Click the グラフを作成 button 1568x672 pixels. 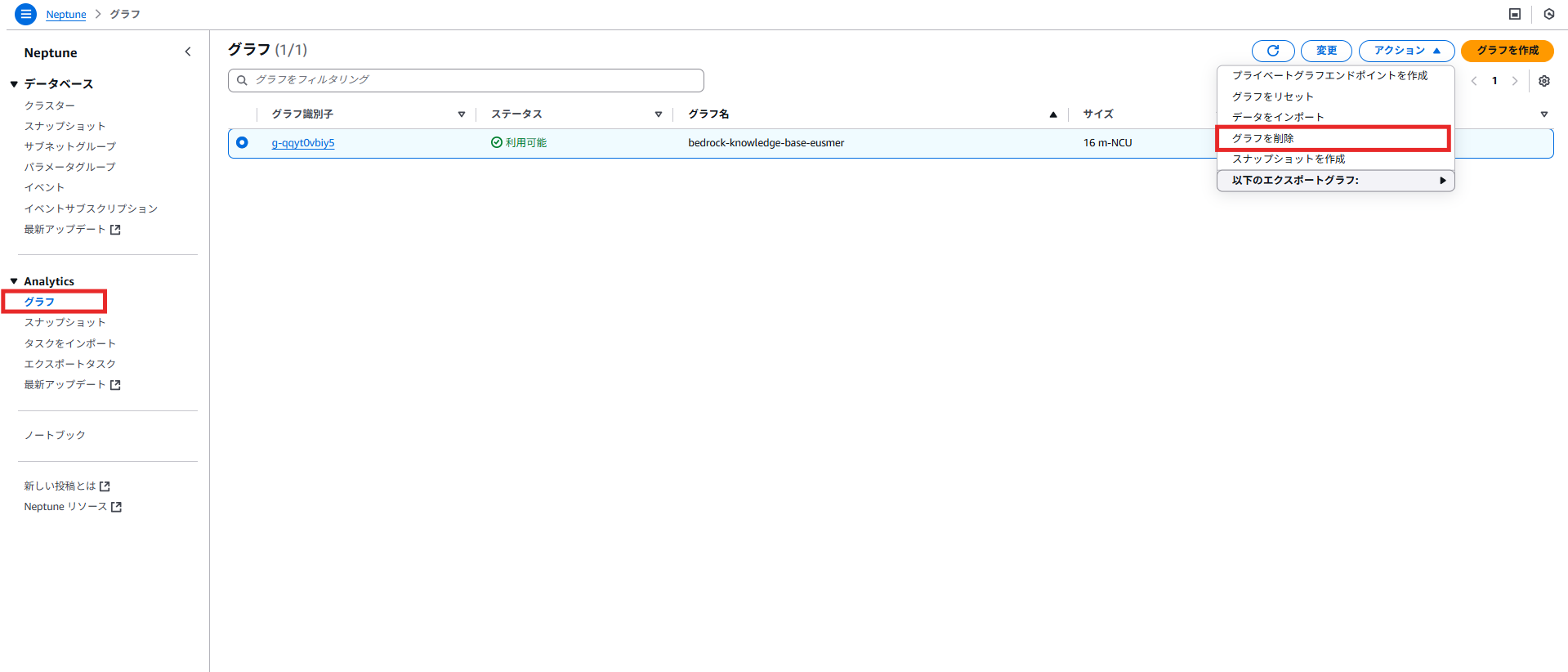(1507, 51)
